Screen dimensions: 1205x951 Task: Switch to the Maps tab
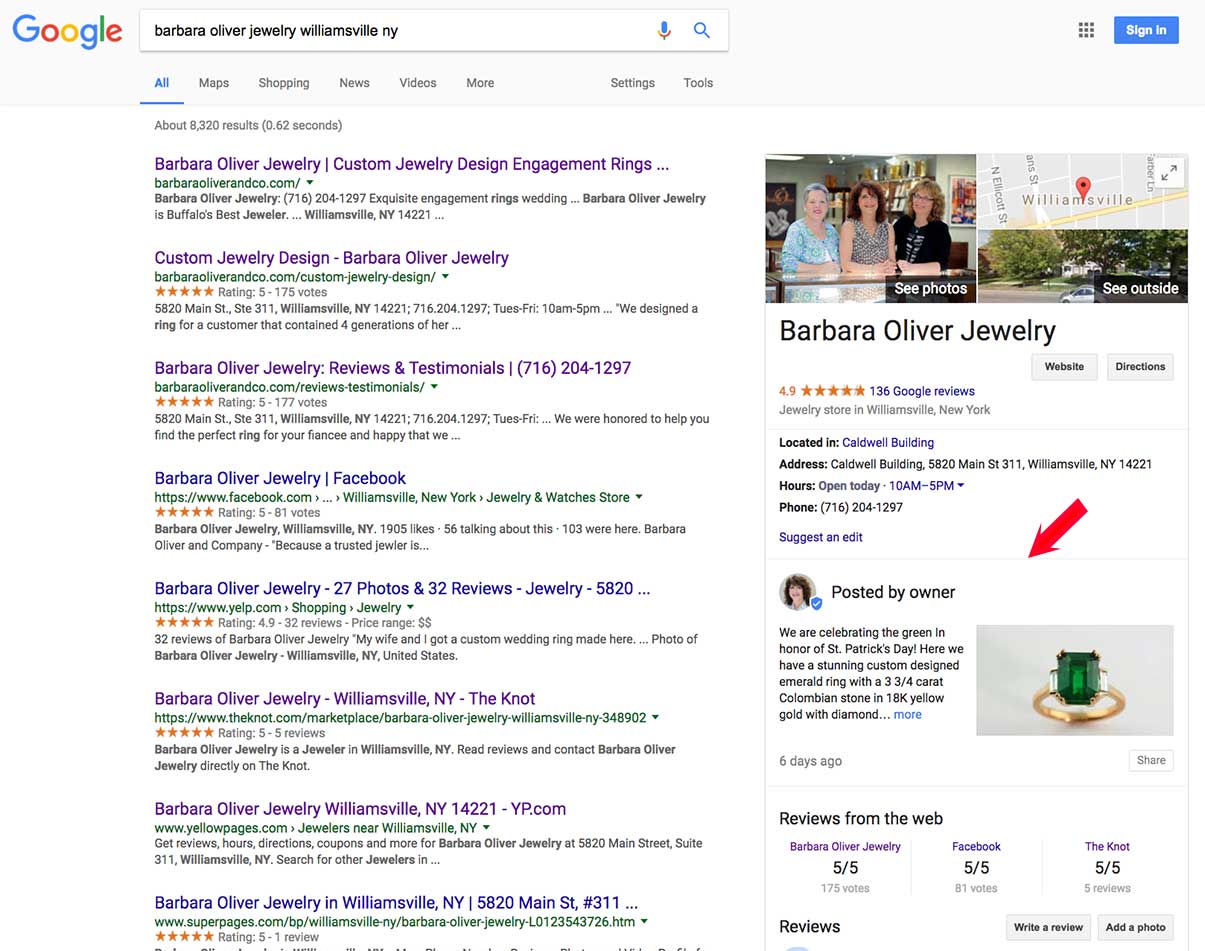point(214,83)
